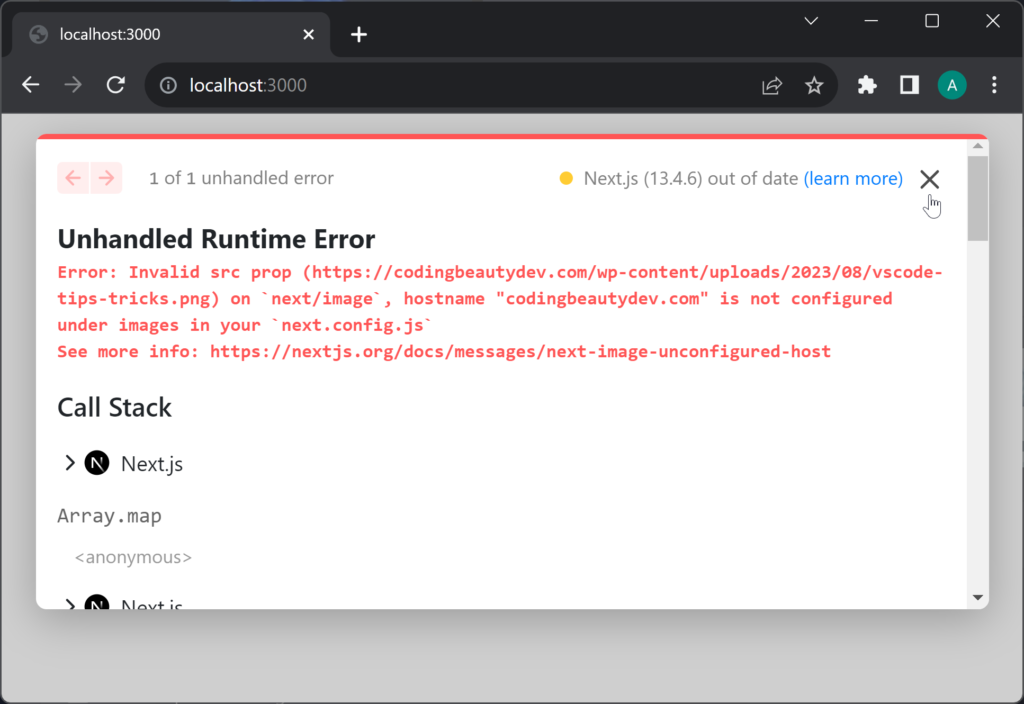The height and width of the screenshot is (704, 1024).
Task: Open the Extensions puzzle icon
Action: (867, 85)
